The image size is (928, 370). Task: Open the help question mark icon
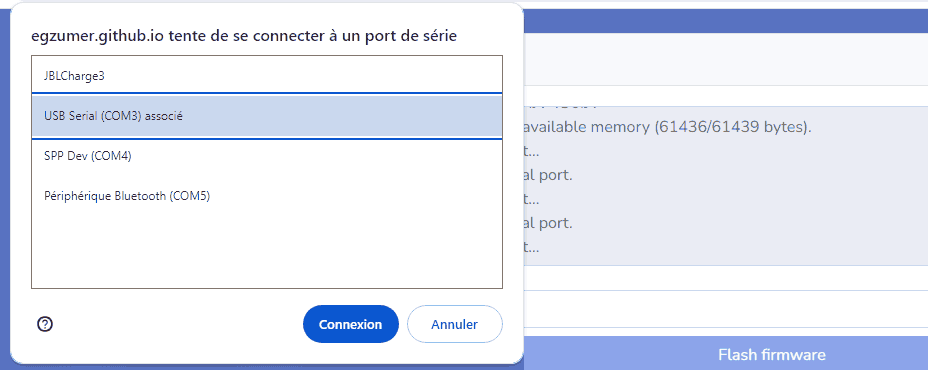point(45,324)
